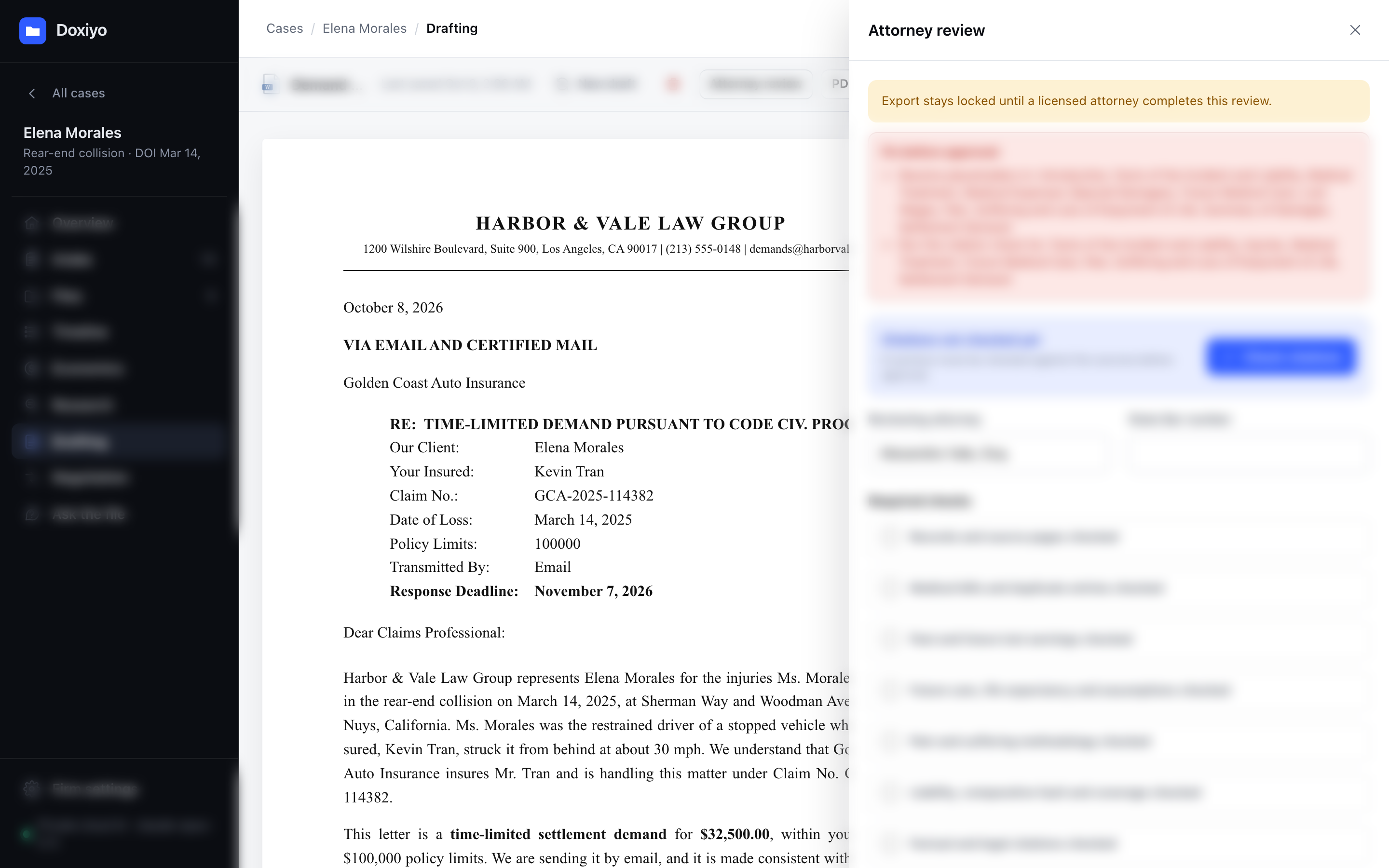
Task: Open the Cases breadcrumb
Action: [x=285, y=28]
